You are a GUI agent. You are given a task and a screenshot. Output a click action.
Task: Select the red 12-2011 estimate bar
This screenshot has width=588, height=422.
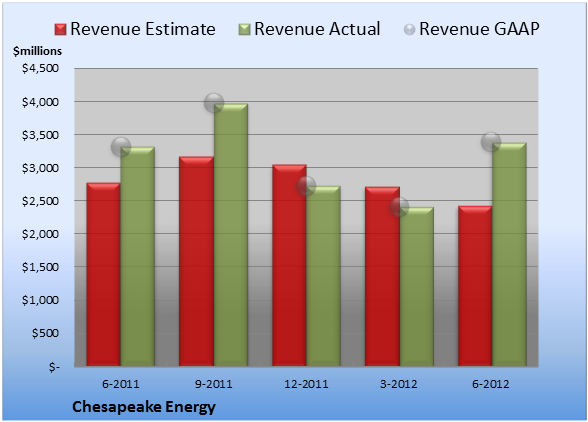click(x=289, y=265)
